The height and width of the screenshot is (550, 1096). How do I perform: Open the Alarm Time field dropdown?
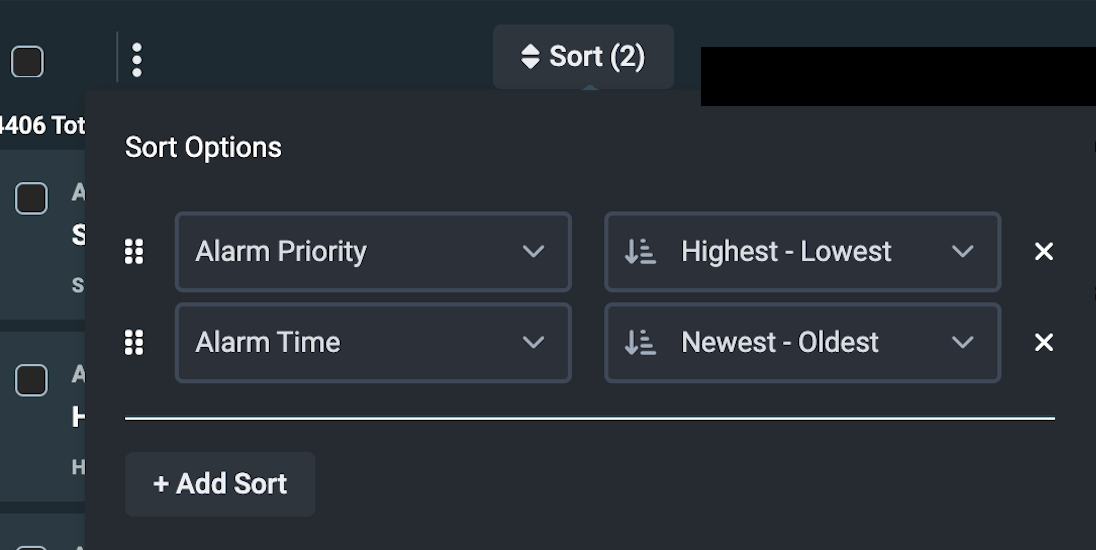(x=372, y=343)
